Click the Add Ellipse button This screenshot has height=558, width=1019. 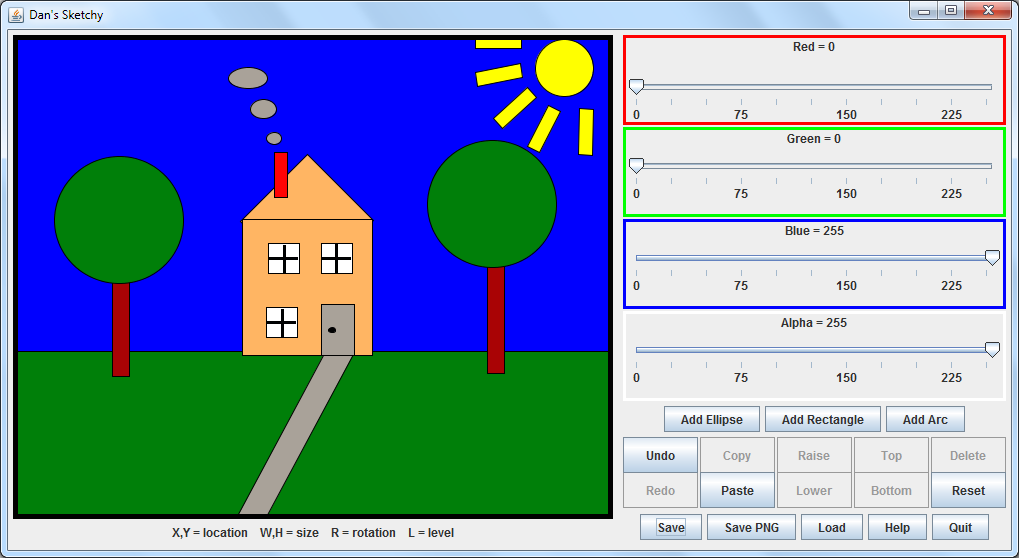tap(712, 420)
